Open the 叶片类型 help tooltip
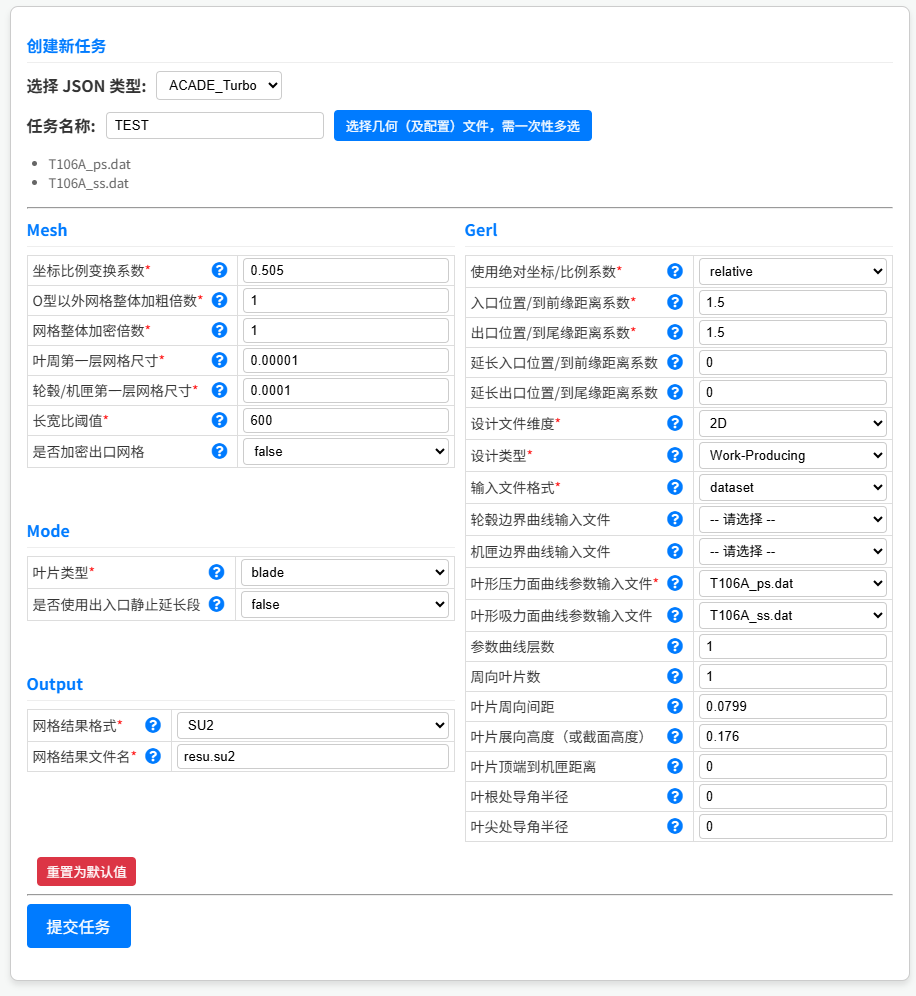This screenshot has height=996, width=916. [x=219, y=572]
